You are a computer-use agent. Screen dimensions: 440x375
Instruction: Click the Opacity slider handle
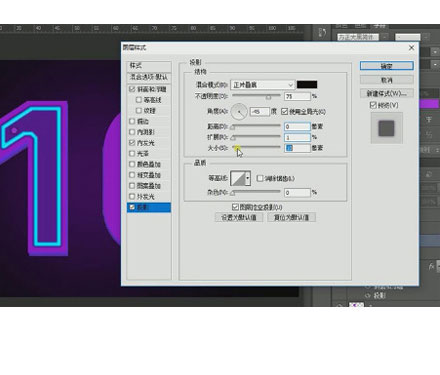point(268,97)
